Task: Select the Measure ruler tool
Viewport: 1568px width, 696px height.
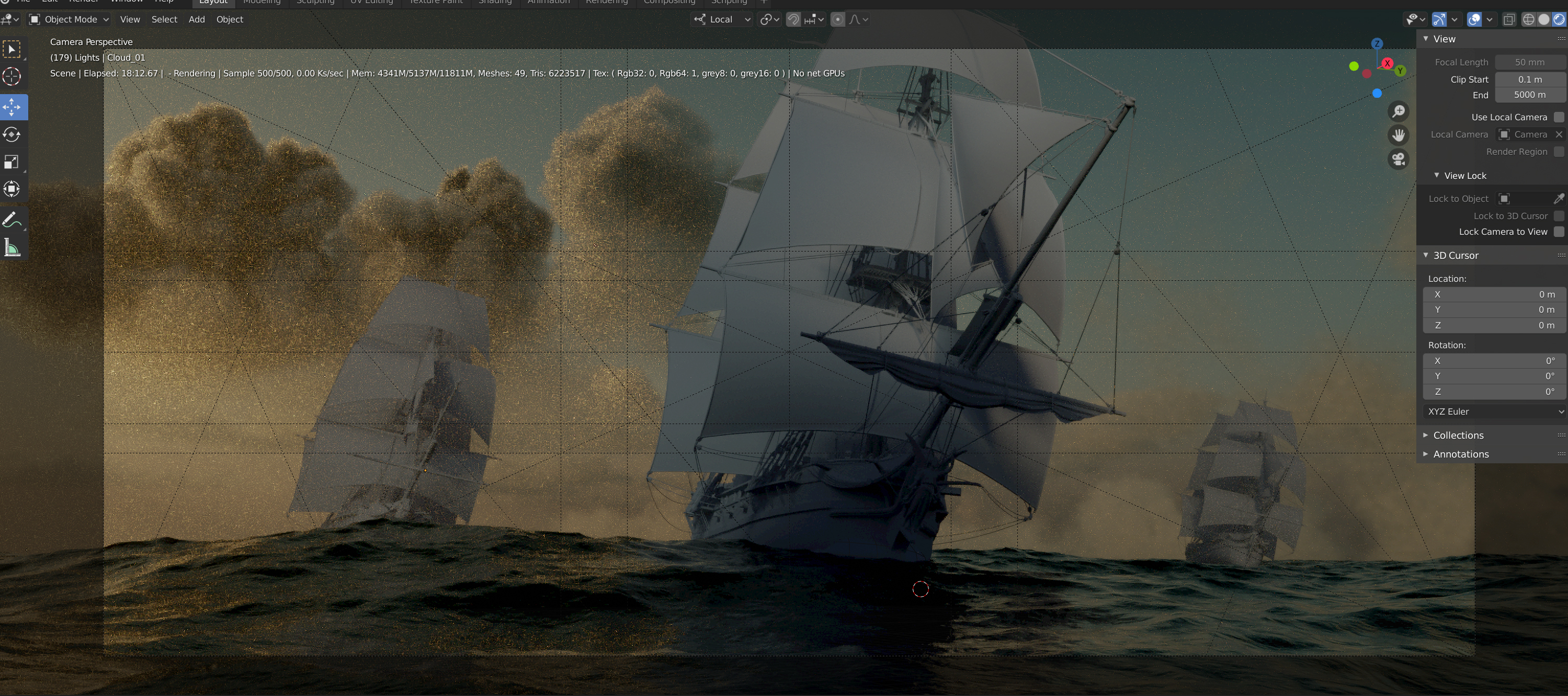Action: 12,248
